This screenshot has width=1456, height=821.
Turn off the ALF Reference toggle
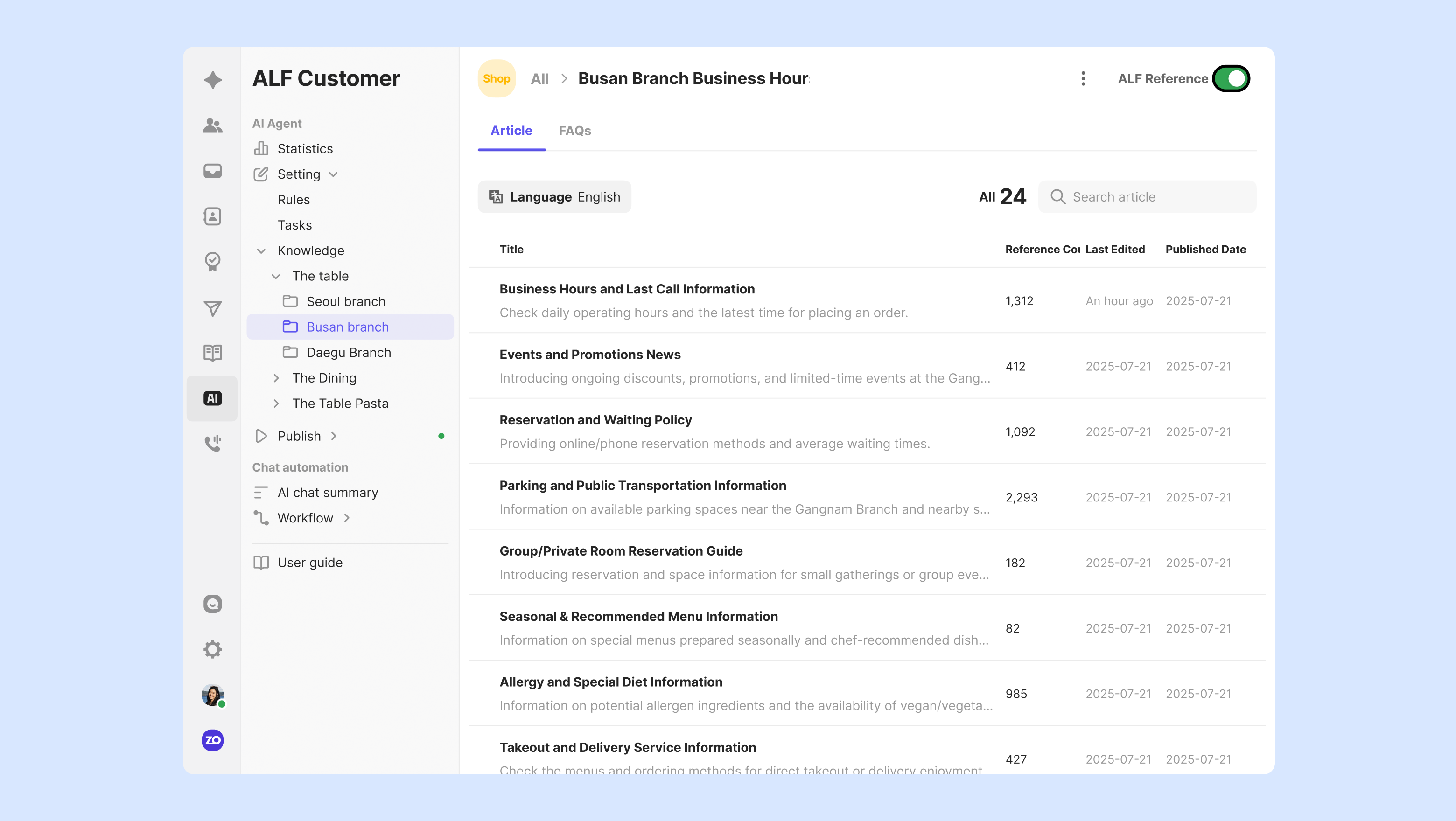click(1231, 78)
